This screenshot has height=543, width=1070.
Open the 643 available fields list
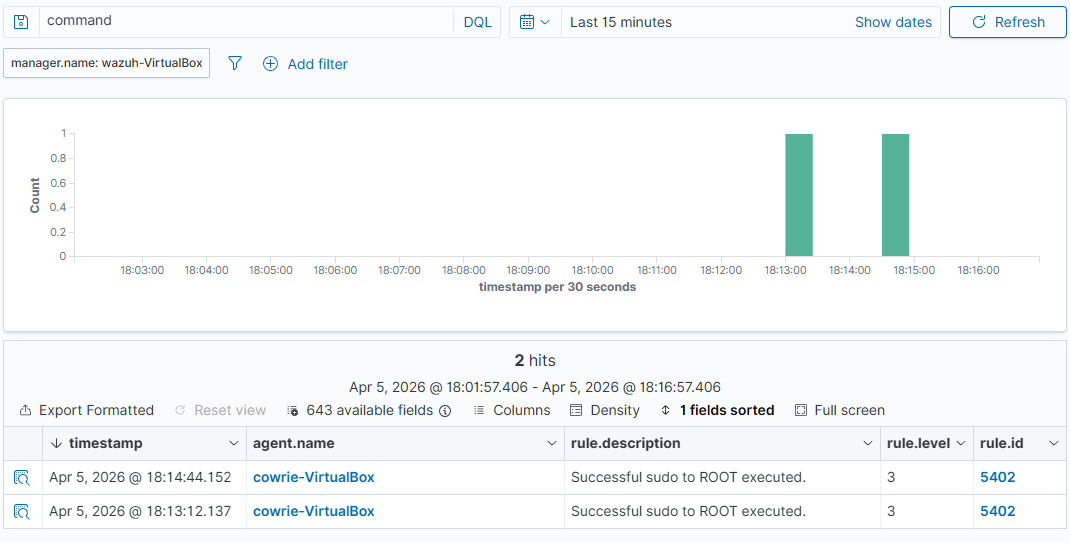(x=368, y=410)
